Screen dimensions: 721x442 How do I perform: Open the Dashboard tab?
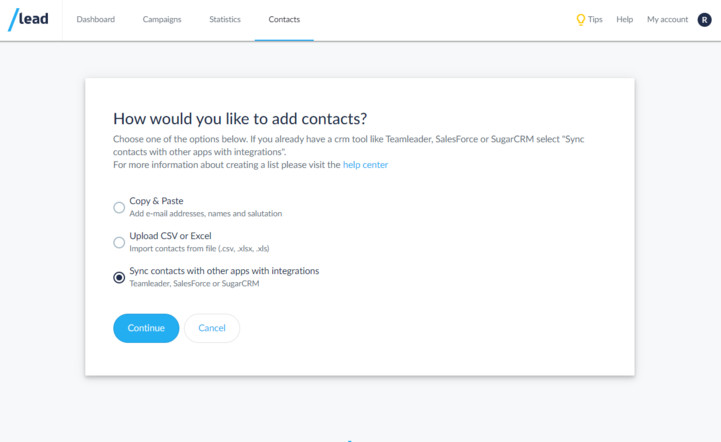pos(96,19)
